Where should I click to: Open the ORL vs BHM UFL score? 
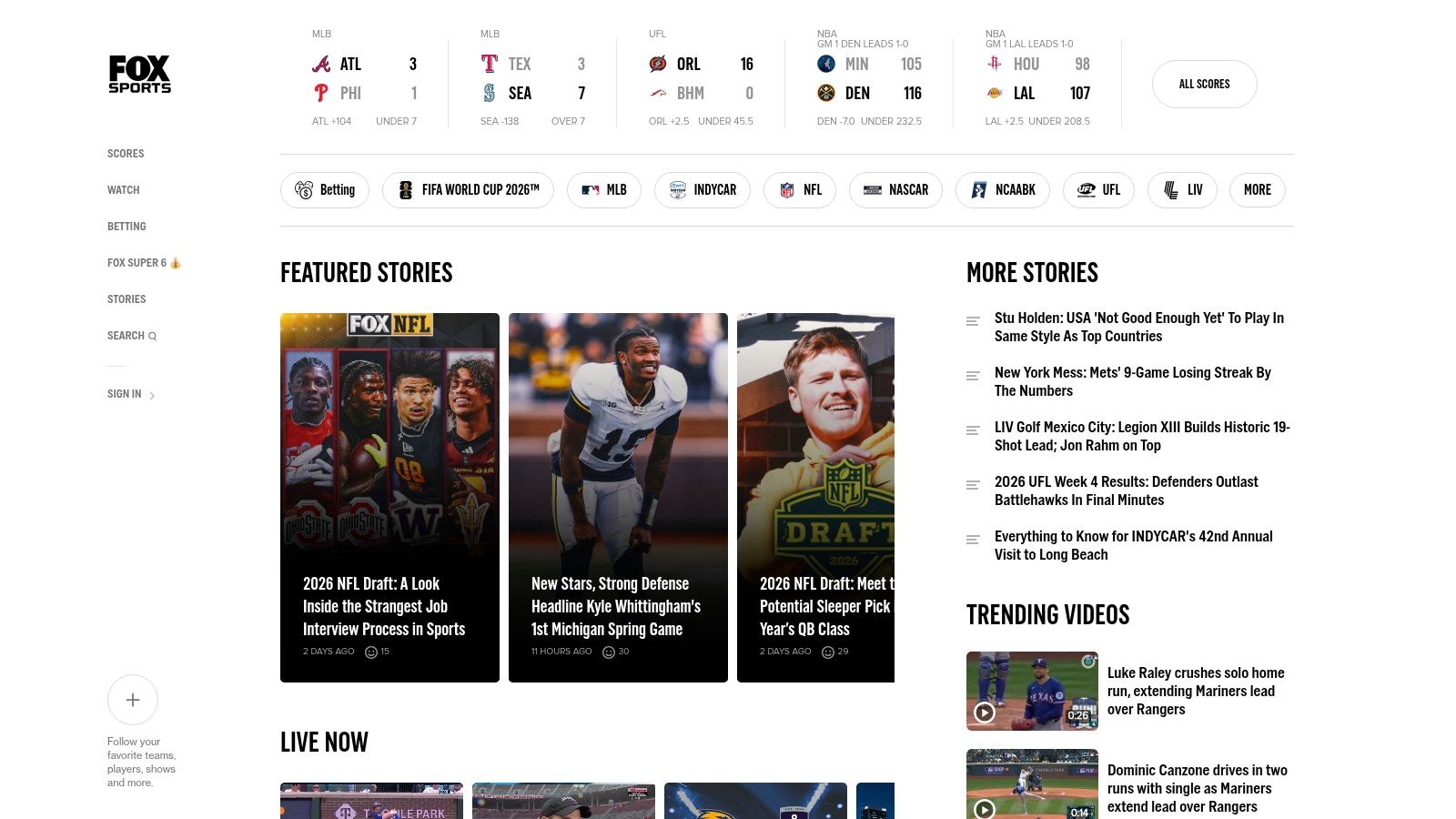(701, 79)
